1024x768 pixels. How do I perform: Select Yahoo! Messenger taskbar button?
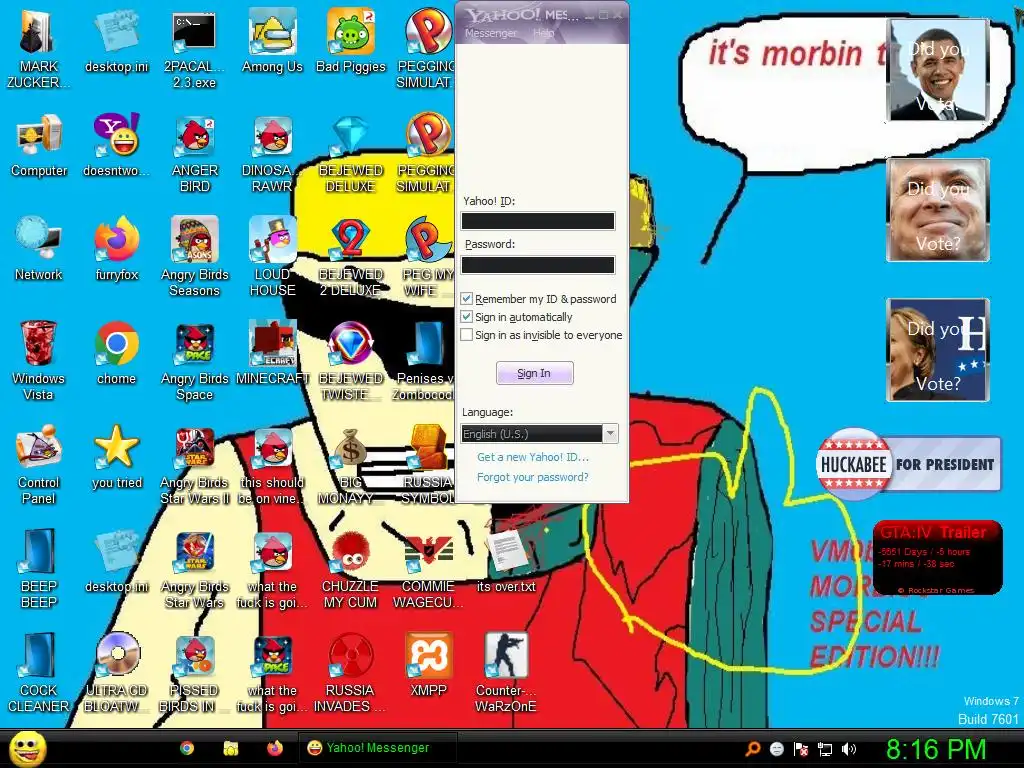coord(377,748)
